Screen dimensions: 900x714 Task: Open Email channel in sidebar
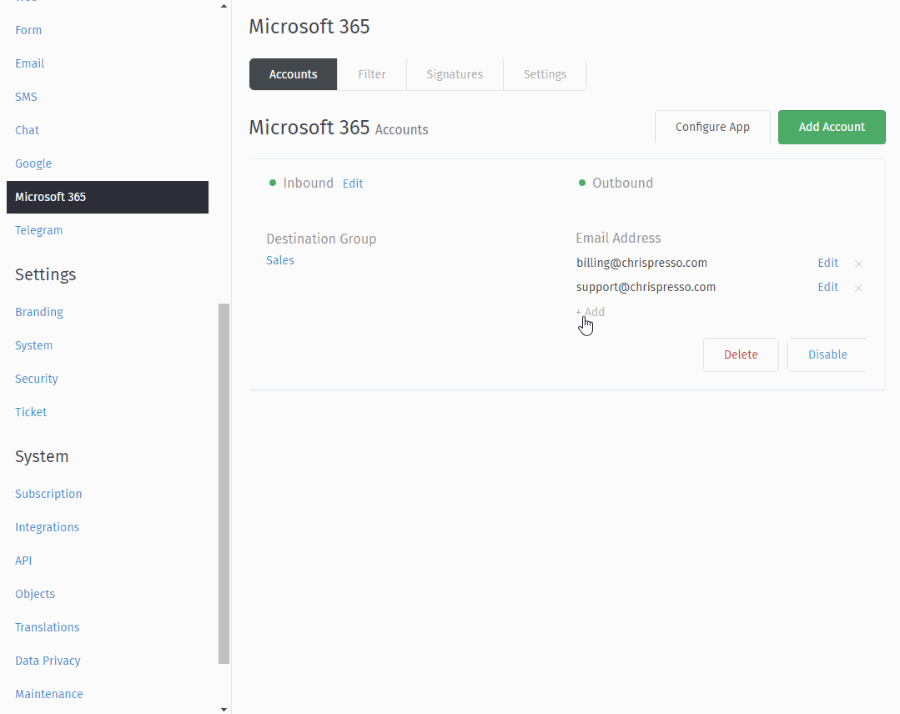(29, 63)
